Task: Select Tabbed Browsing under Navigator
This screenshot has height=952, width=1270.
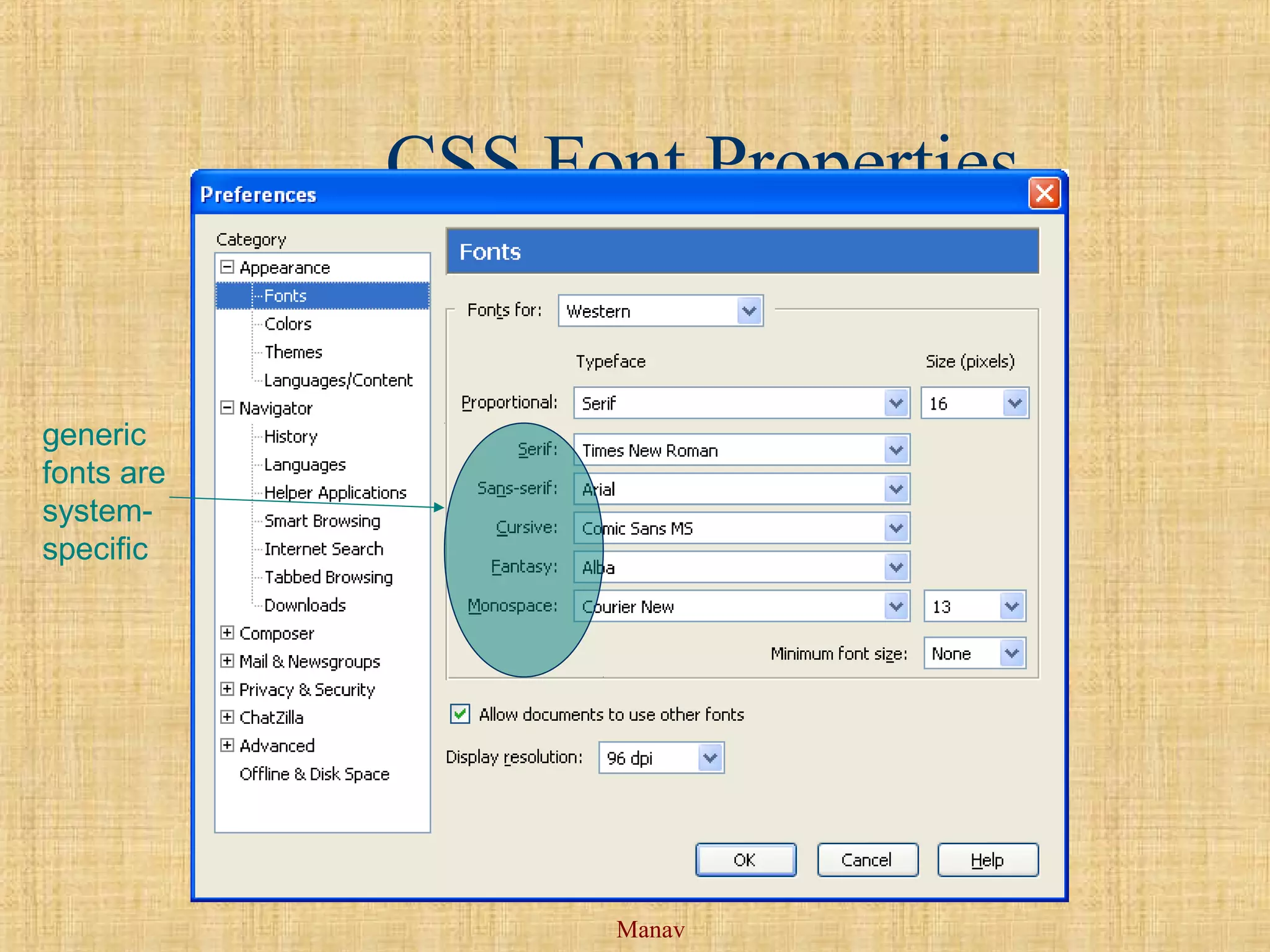Action: click(328, 577)
